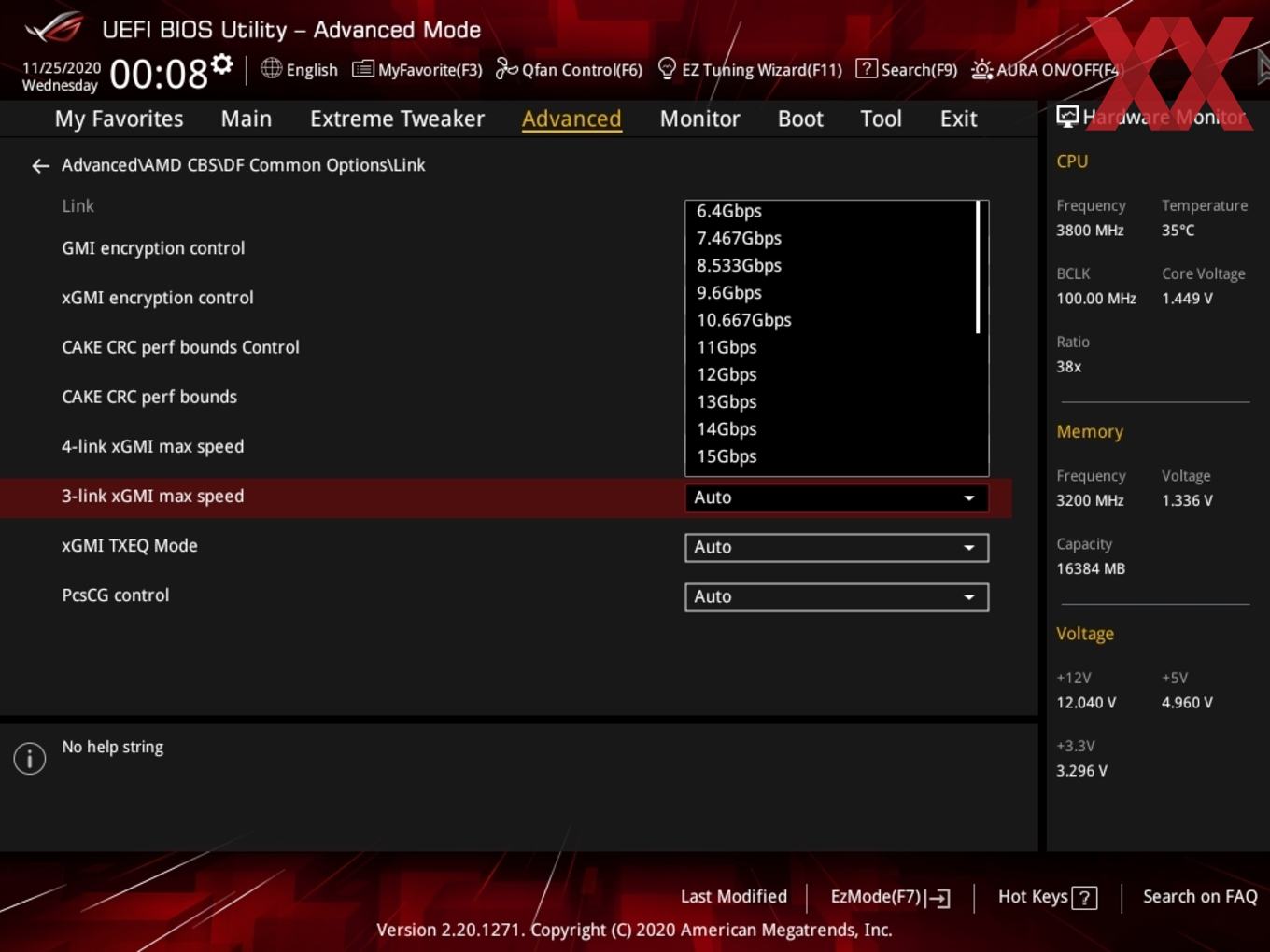The image size is (1270, 952).
Task: Click the 00:08 clock display
Action: [159, 74]
